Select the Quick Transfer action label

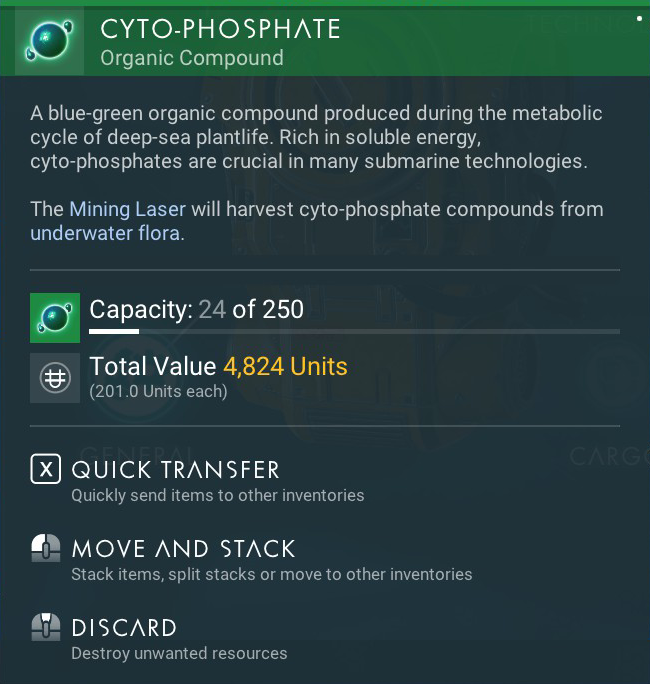point(175,469)
